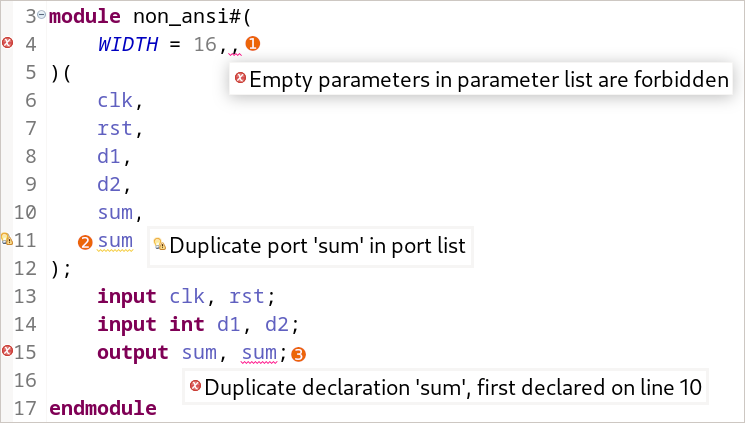Click the 'input' keyword on line 13
This screenshot has height=423, width=745.
[x=127, y=297]
